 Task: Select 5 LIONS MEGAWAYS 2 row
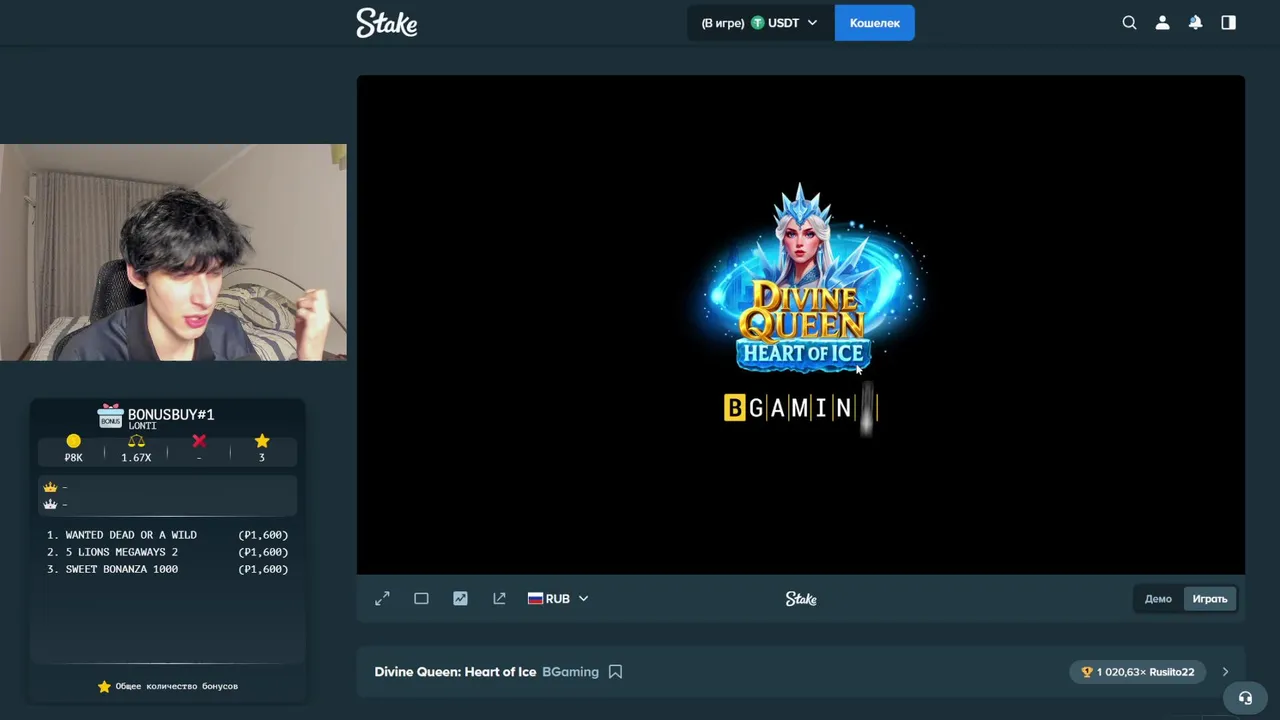tap(167, 552)
